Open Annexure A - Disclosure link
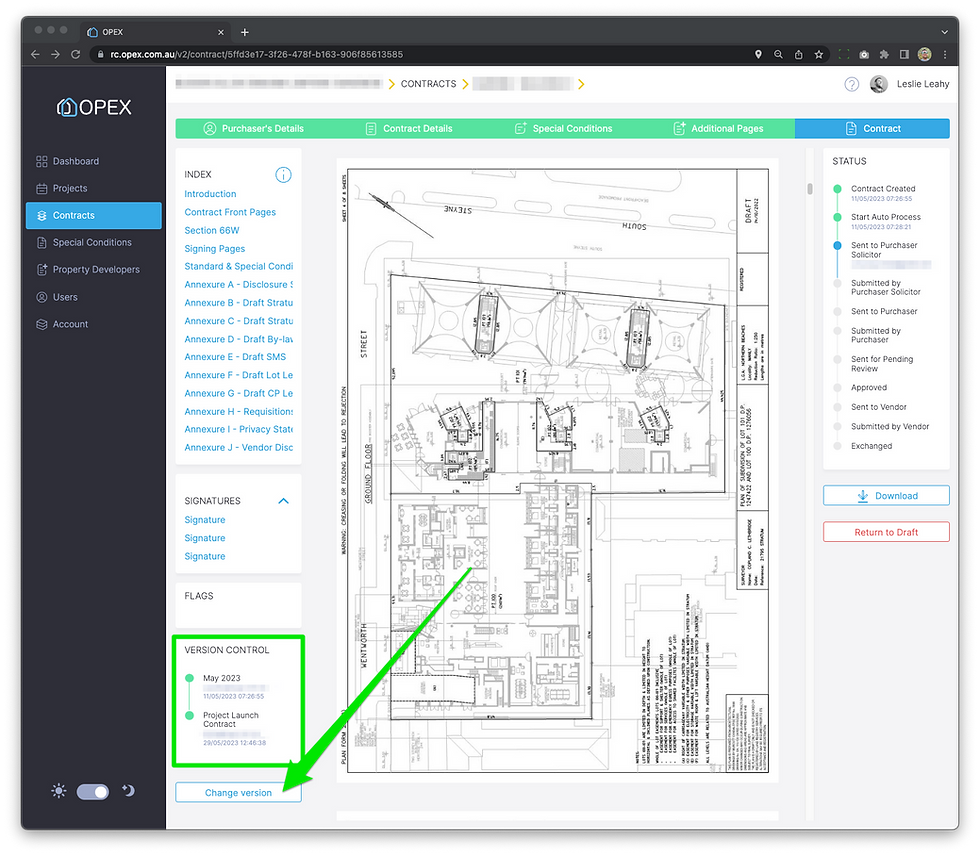980x856 pixels. pyautogui.click(x=238, y=285)
